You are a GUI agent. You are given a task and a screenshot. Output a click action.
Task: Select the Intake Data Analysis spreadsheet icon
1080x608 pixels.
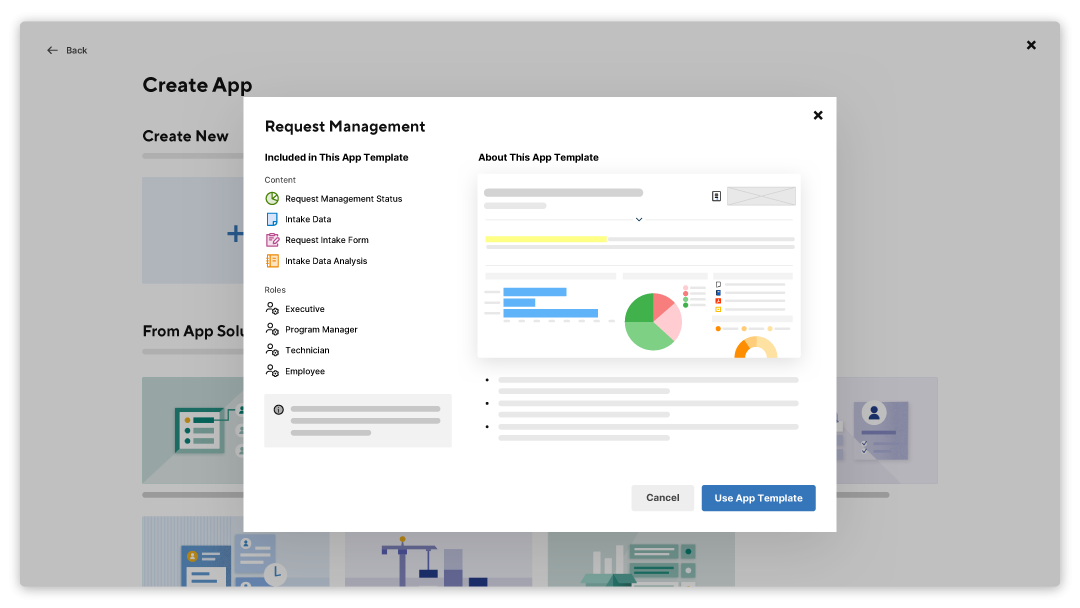271,261
